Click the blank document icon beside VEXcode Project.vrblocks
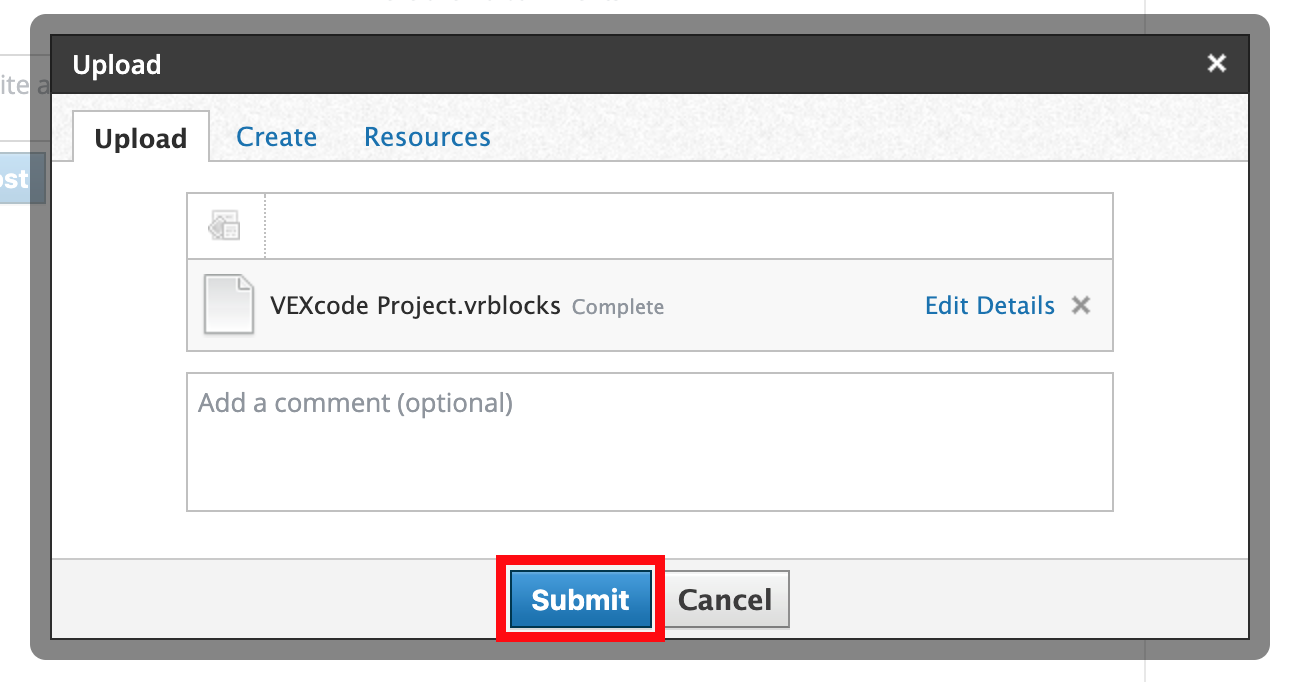 pos(228,305)
